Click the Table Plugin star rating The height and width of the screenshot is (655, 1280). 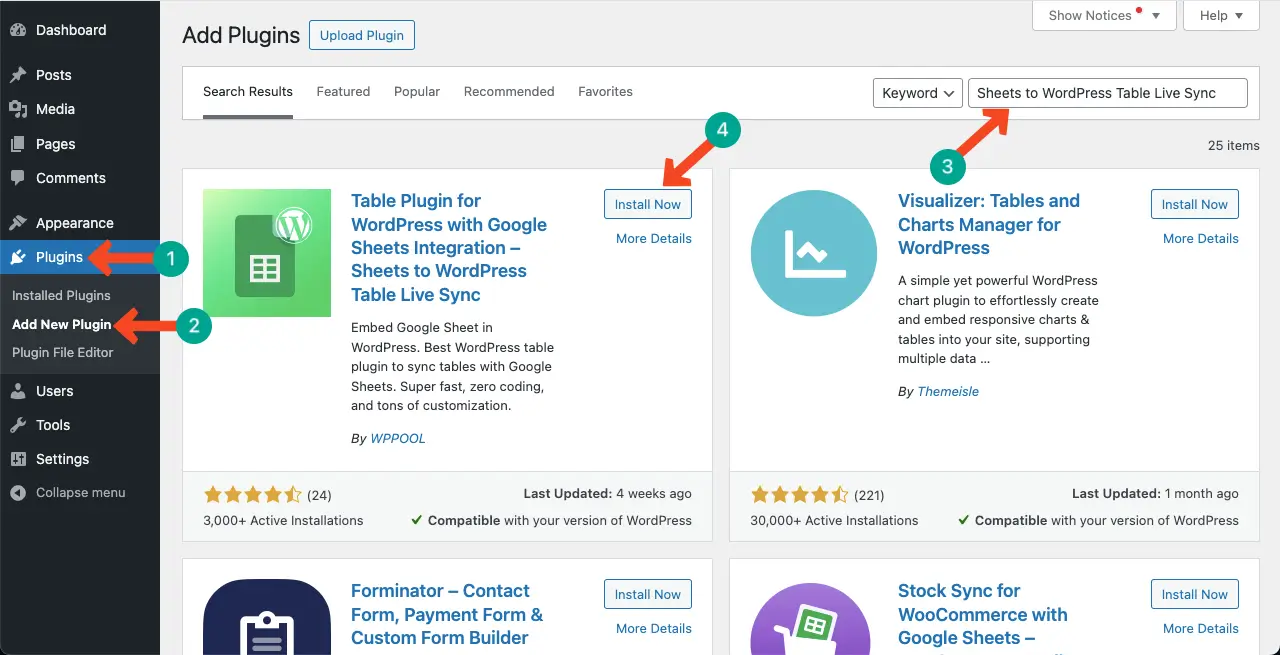pos(253,495)
